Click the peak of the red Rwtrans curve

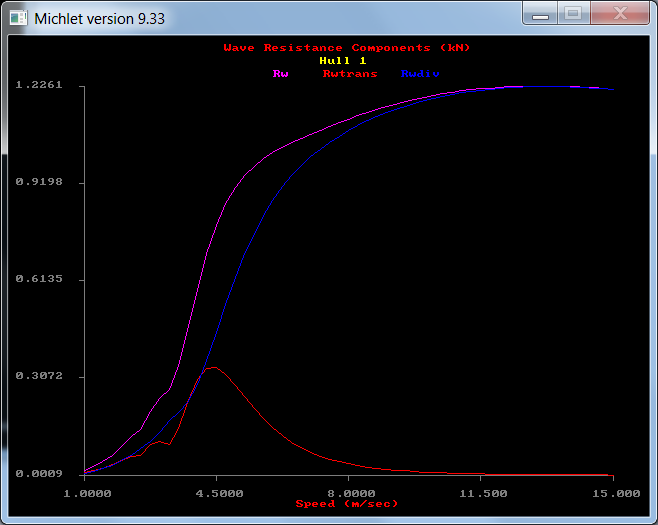pos(211,367)
